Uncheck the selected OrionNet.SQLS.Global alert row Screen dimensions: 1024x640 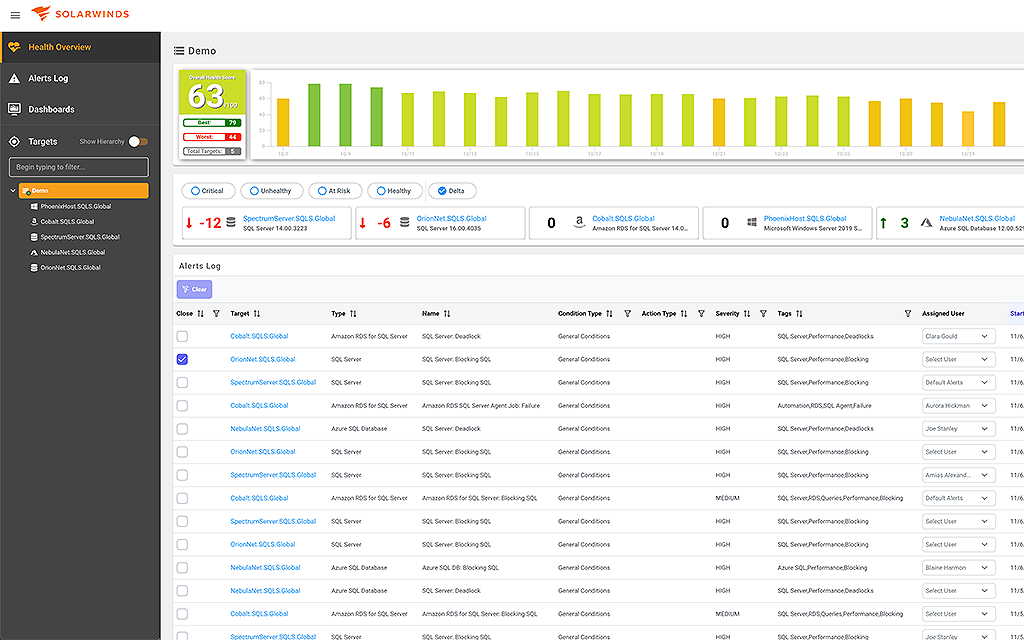click(x=182, y=359)
